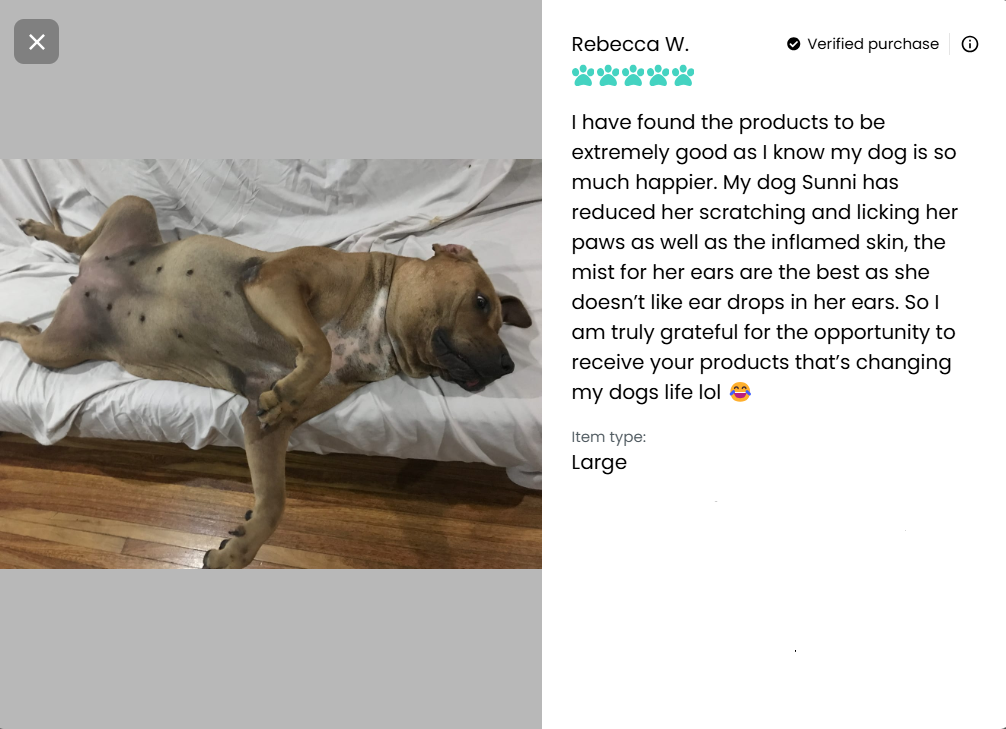The image size is (1006, 729).
Task: Click the fourth paw rating icon
Action: click(658, 76)
